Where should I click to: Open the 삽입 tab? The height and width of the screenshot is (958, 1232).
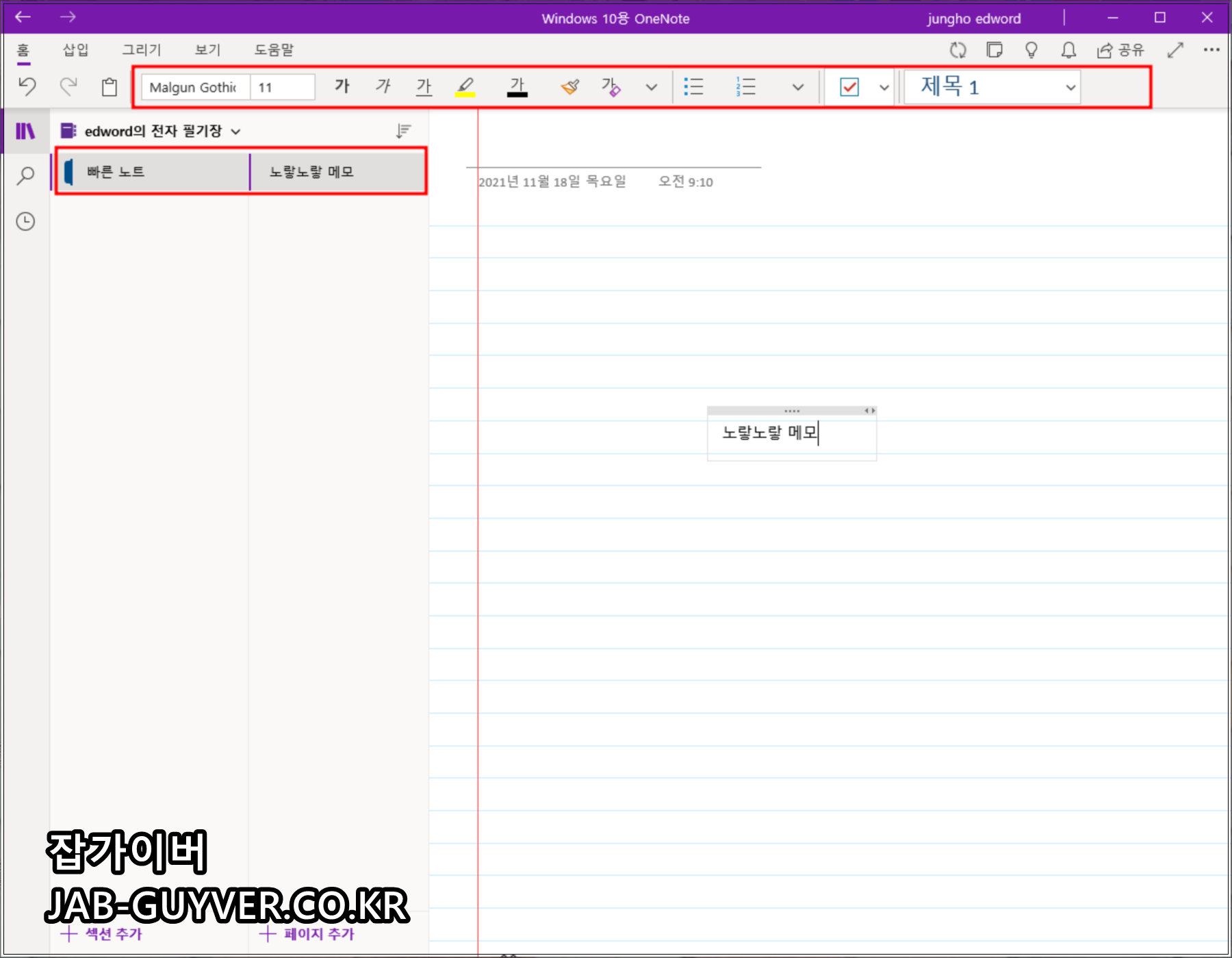(76, 49)
